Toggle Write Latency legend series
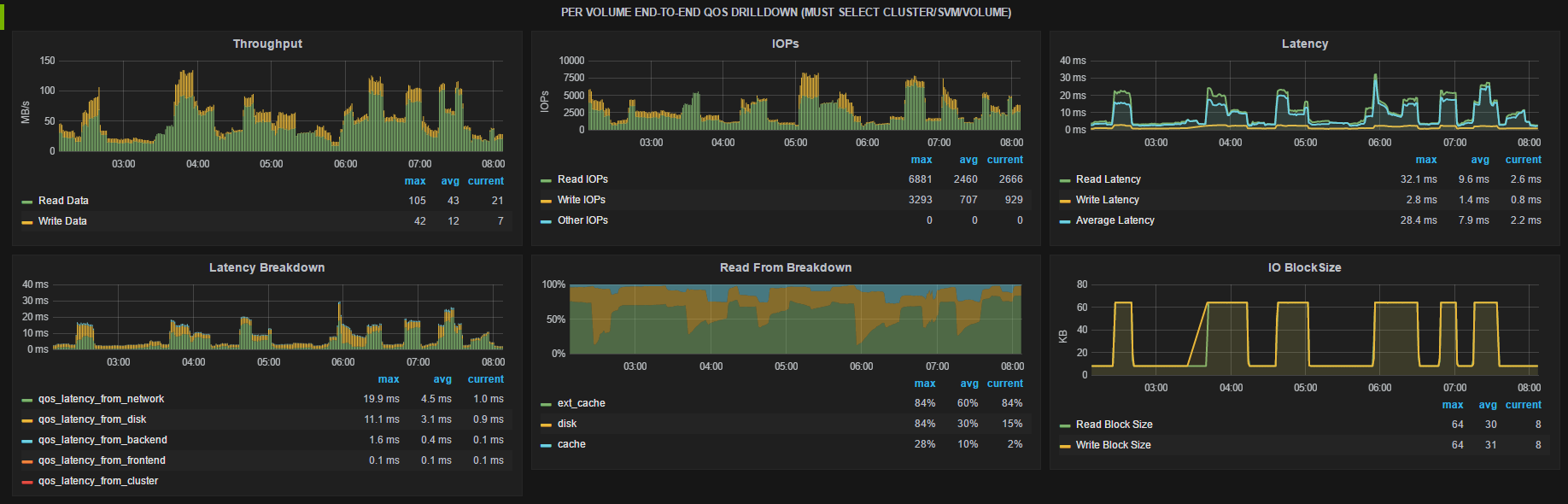The image size is (1568, 504). (x=1107, y=200)
